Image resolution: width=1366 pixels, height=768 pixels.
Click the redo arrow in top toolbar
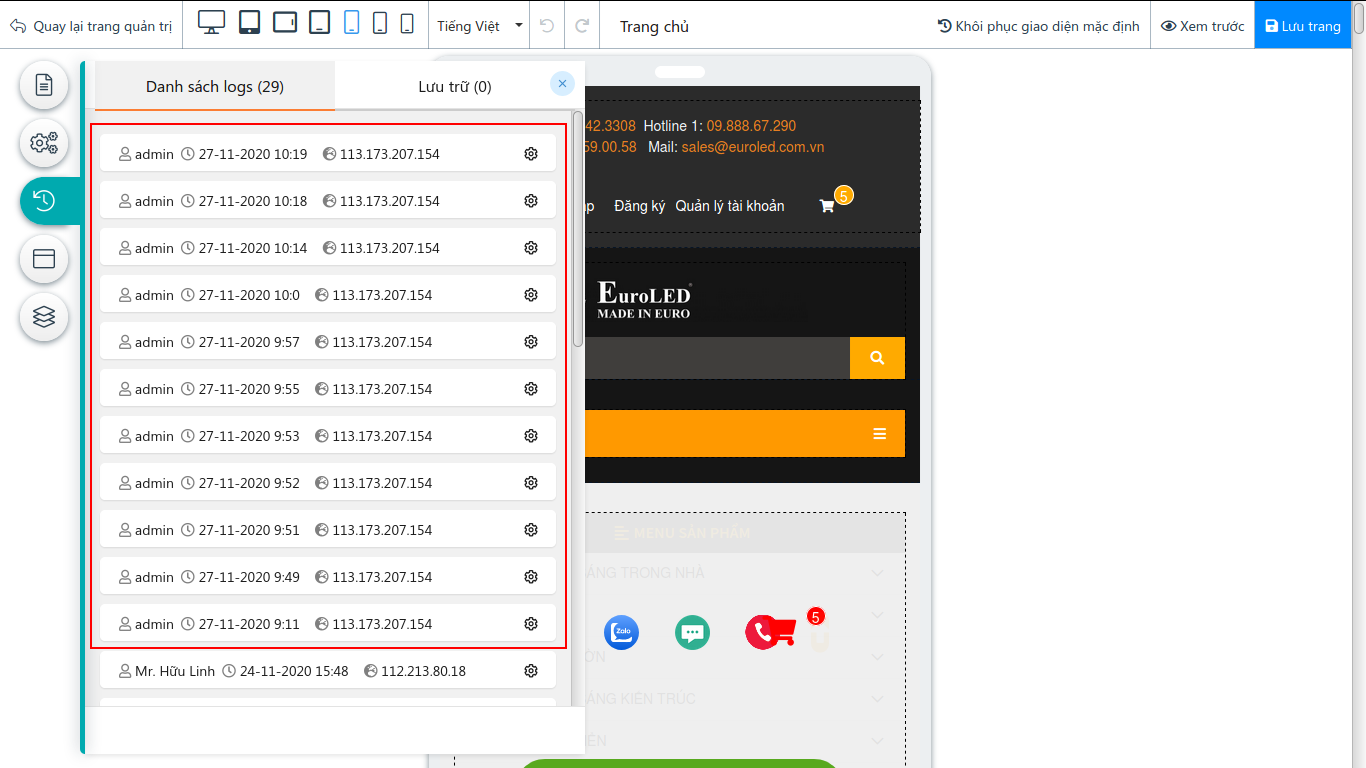(x=582, y=25)
